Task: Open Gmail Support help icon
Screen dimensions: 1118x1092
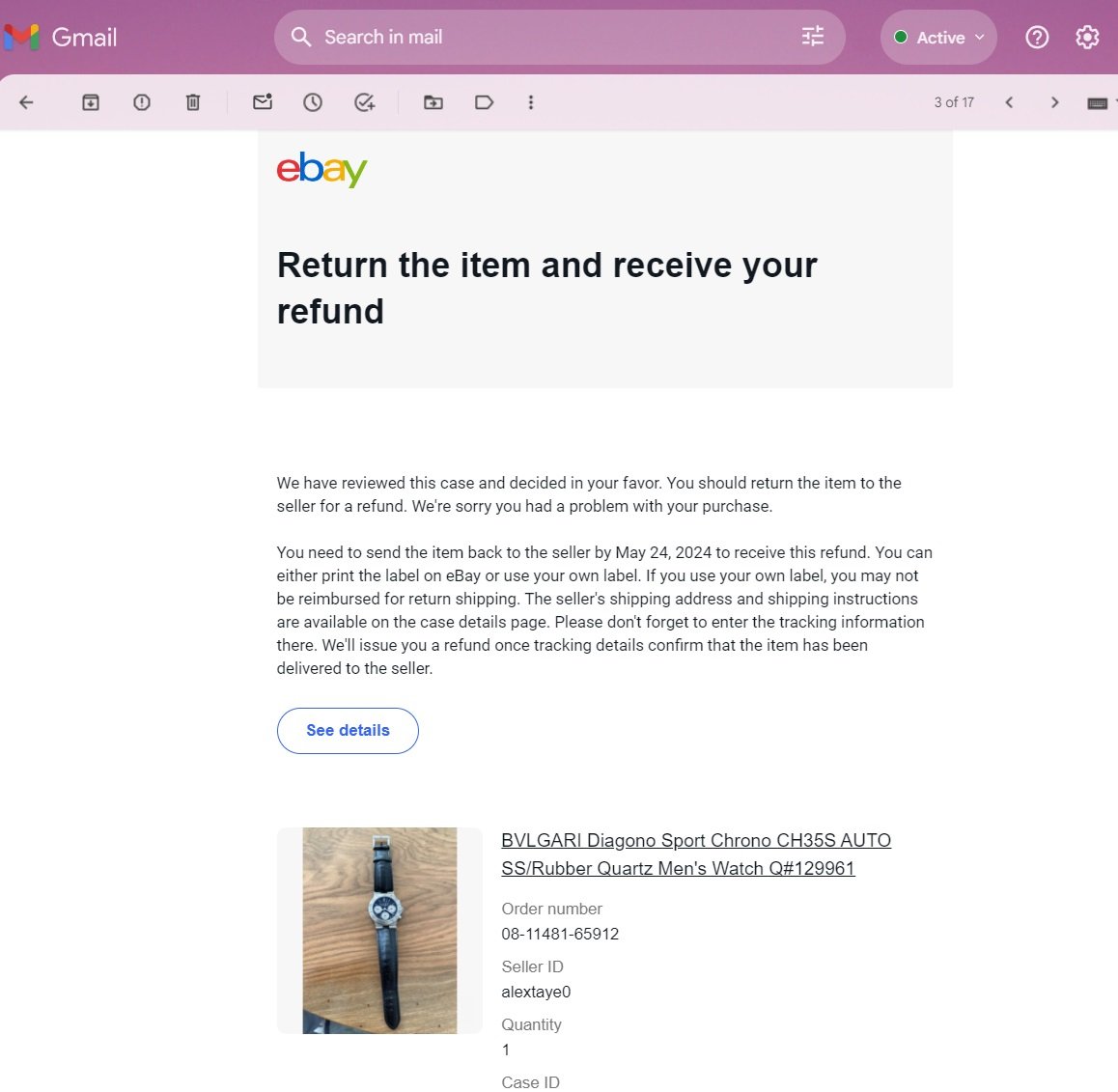Action: tap(1037, 38)
